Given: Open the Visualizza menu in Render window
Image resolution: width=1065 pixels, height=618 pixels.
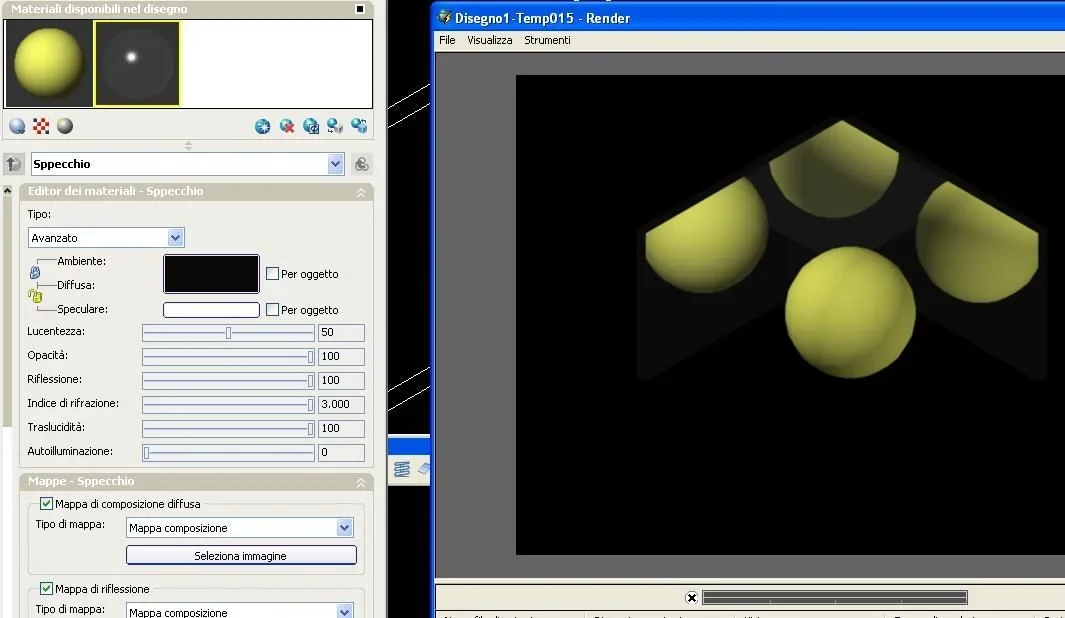Looking at the screenshot, I should 489,40.
